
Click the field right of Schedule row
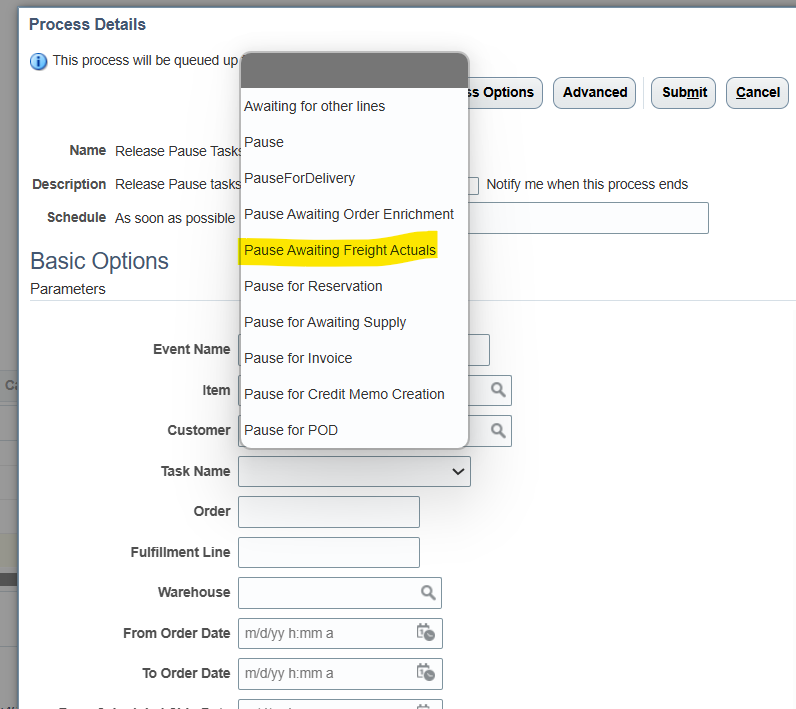pyautogui.click(x=588, y=218)
